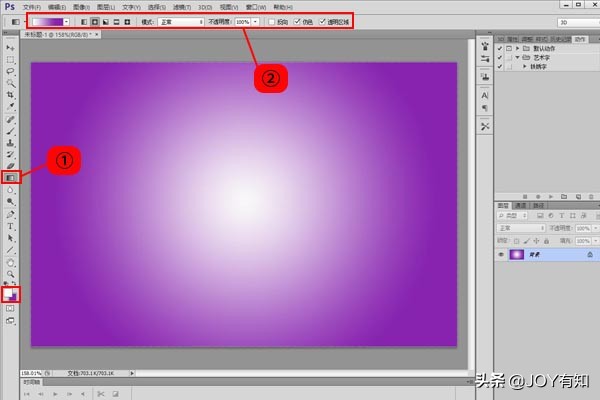Select the Lasso tool
Screen dimensions: 600x400
pos(10,72)
